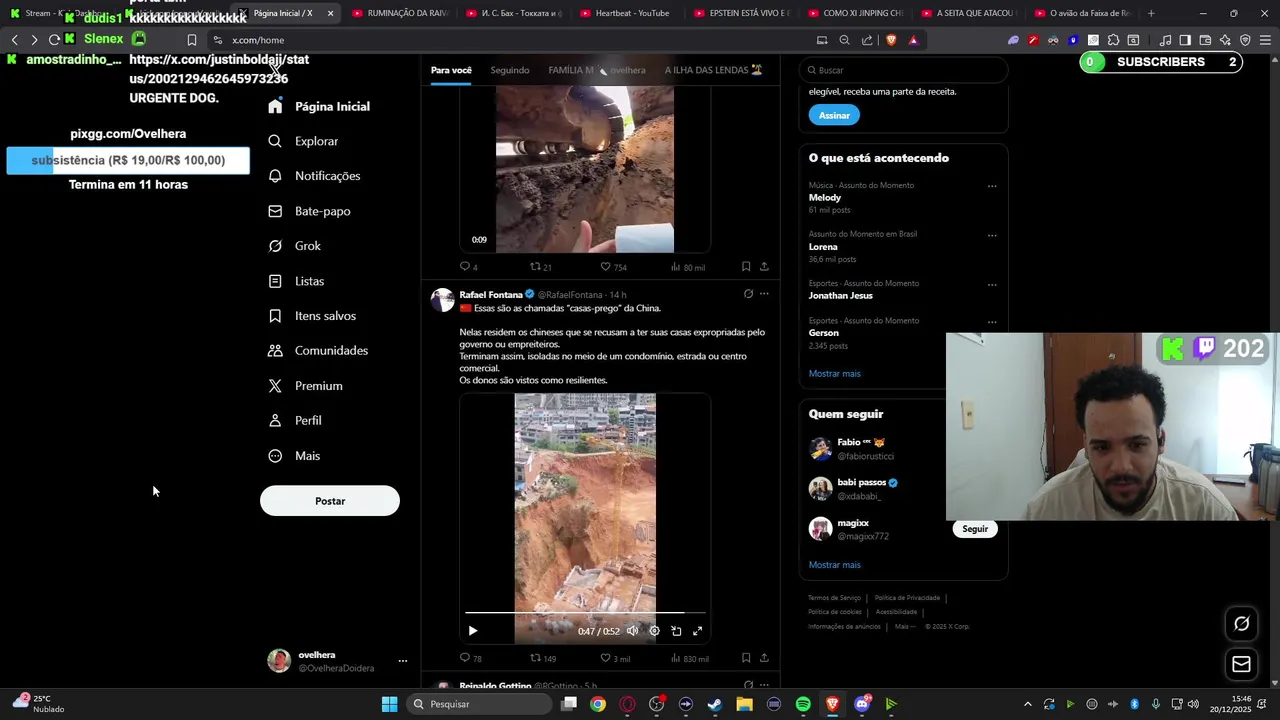This screenshot has width=1280, height=720.
Task: Open Listas icon in sidebar
Action: click(x=275, y=281)
